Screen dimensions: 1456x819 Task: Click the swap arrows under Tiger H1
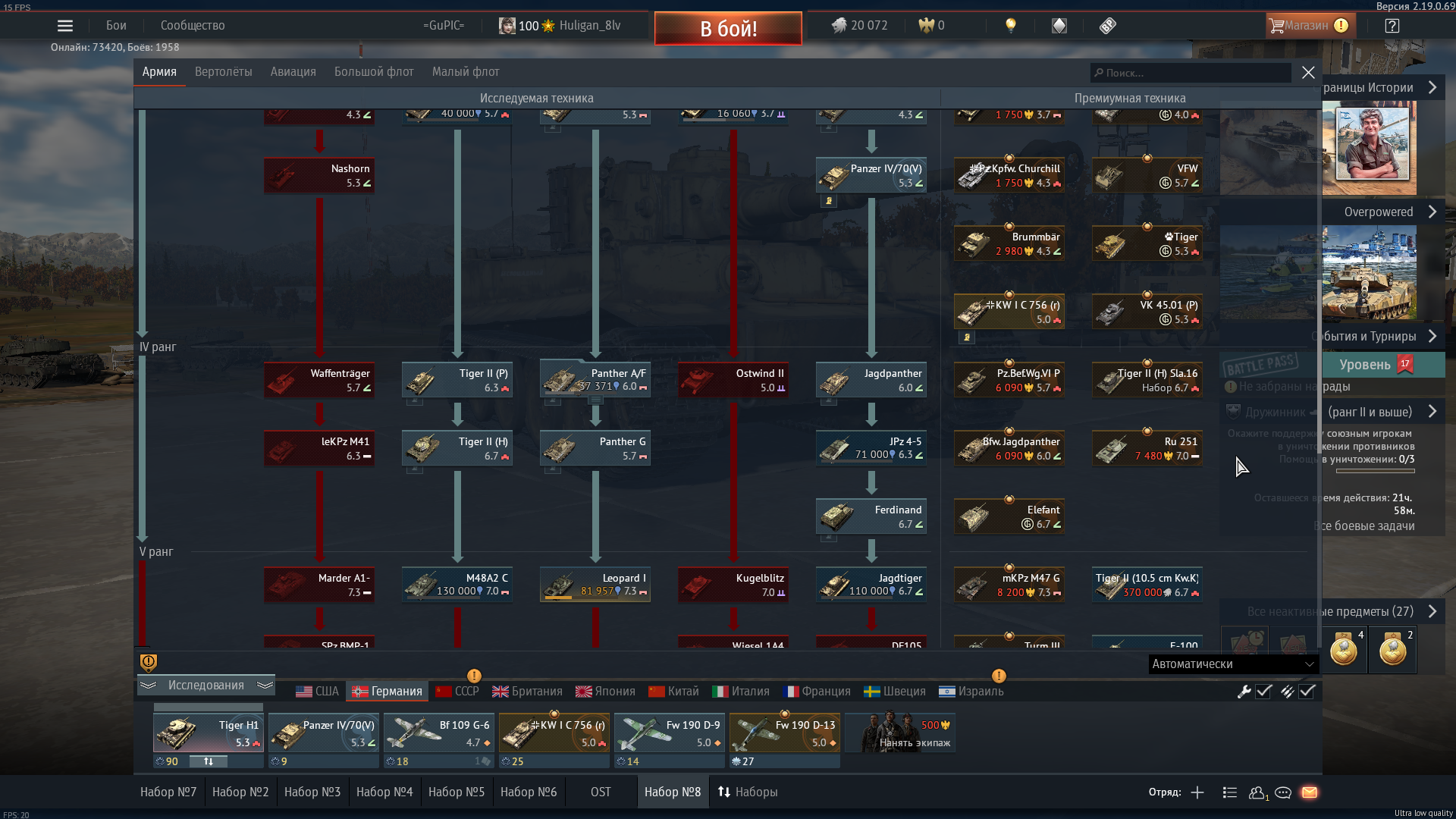pos(209,761)
